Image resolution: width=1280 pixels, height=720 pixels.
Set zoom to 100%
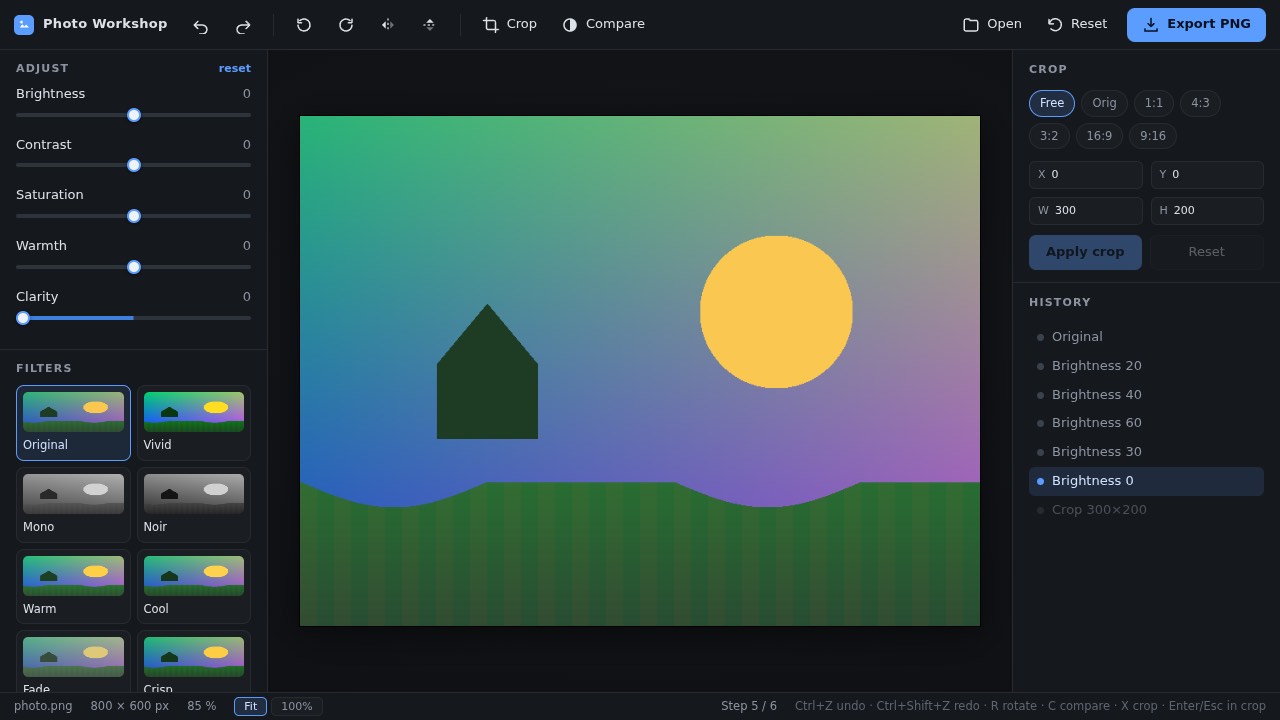[x=297, y=706]
